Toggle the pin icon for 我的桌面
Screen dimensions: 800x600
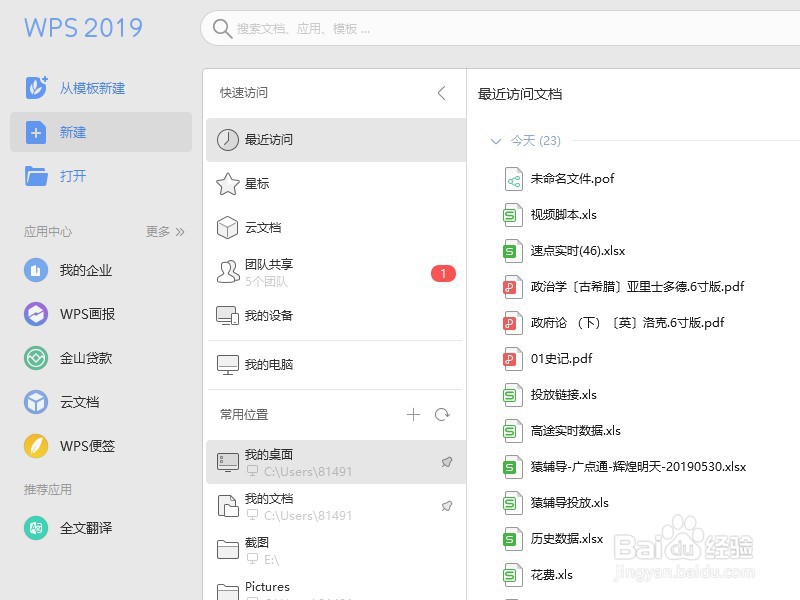pyautogui.click(x=446, y=462)
